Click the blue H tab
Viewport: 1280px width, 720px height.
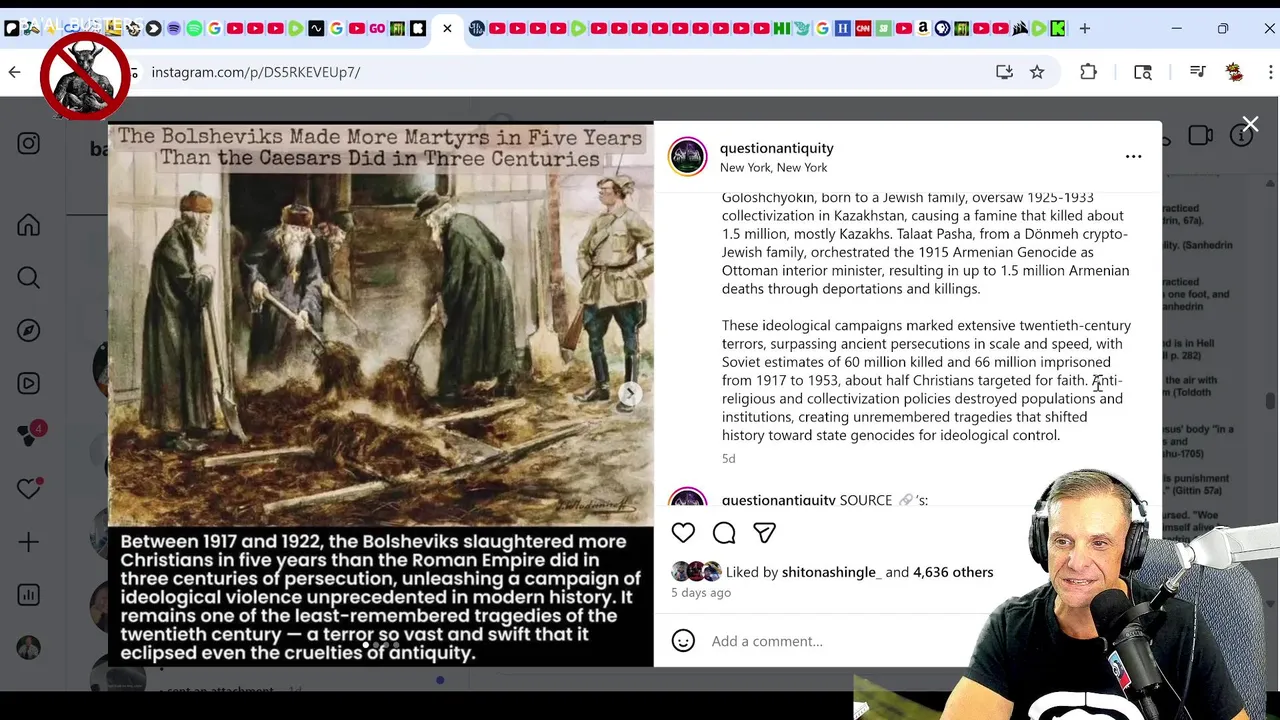842,29
